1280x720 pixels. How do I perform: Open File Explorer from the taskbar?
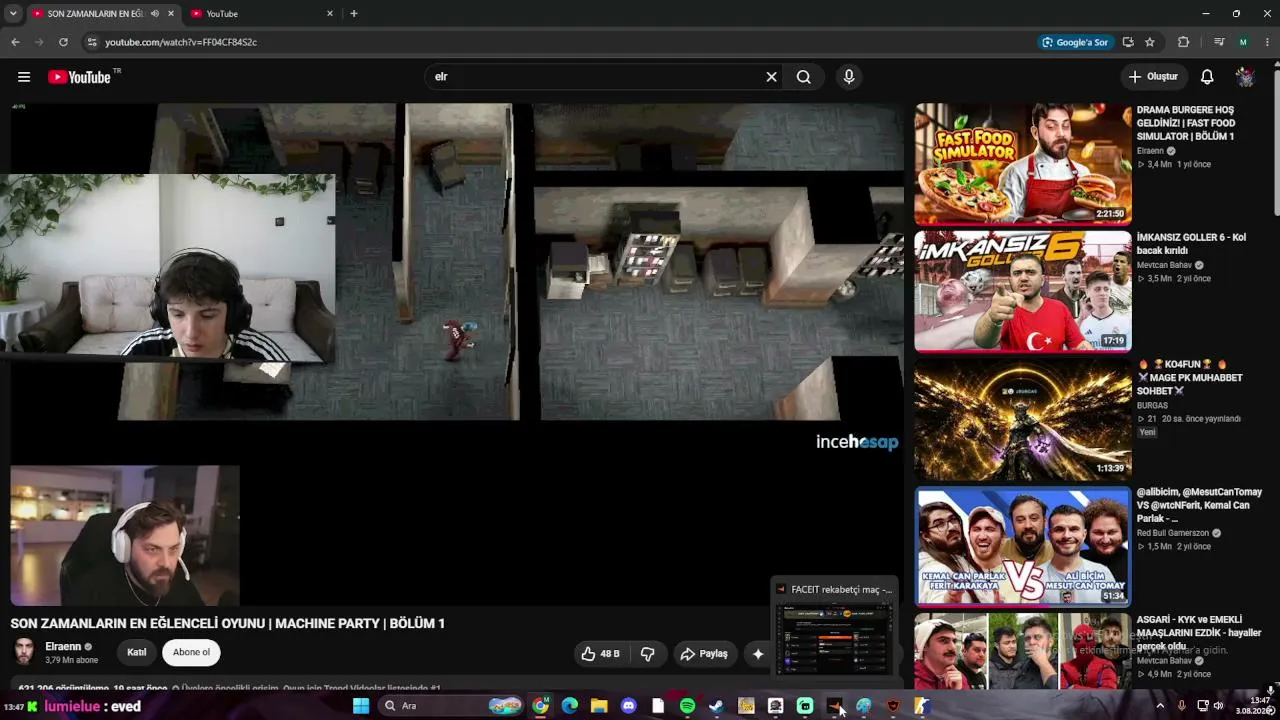pyautogui.click(x=599, y=706)
